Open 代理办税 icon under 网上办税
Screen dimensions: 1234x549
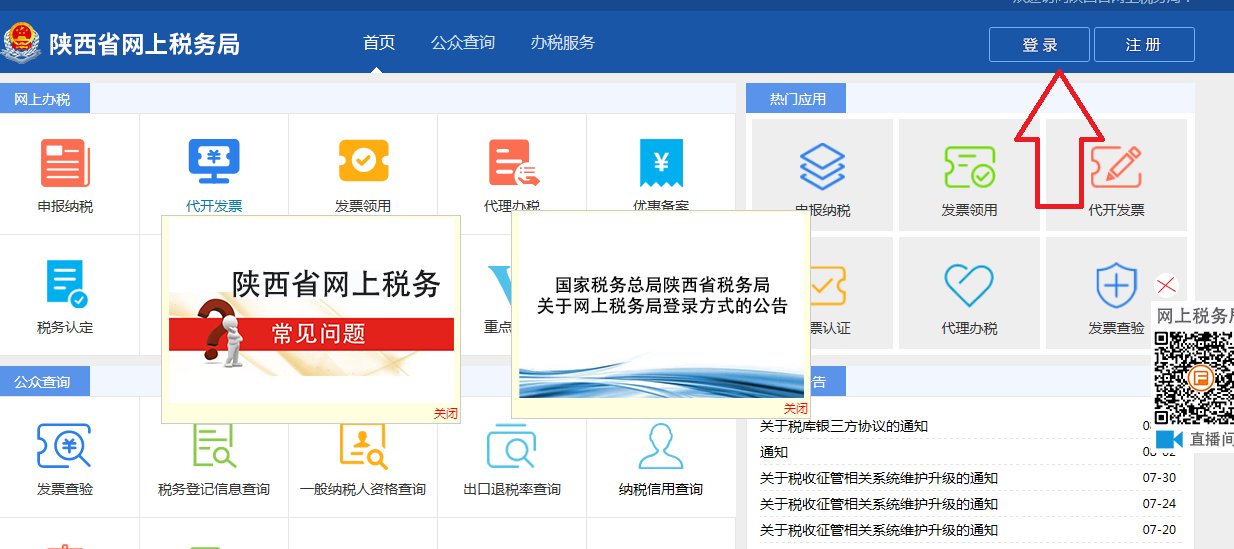pos(513,163)
